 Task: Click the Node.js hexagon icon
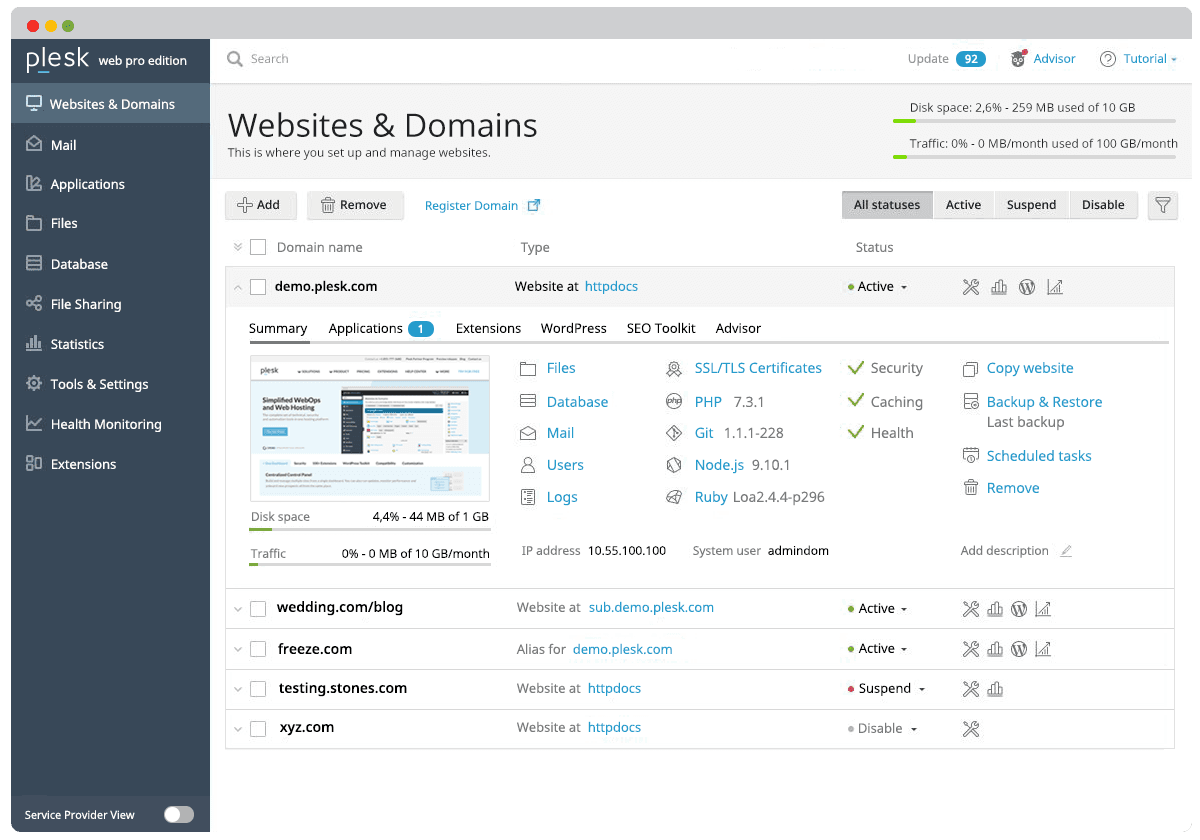[674, 465]
